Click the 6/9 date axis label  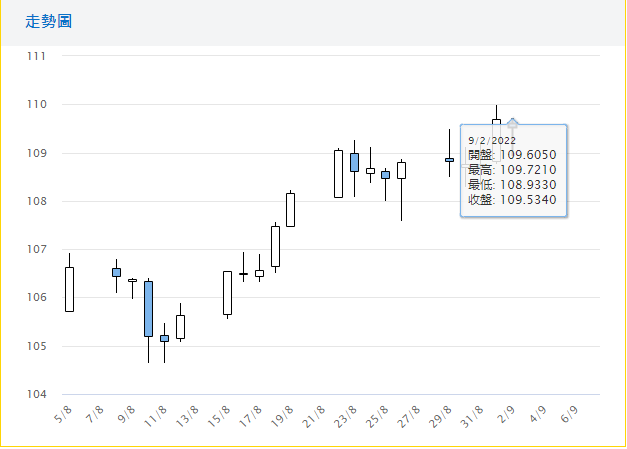coord(570,412)
